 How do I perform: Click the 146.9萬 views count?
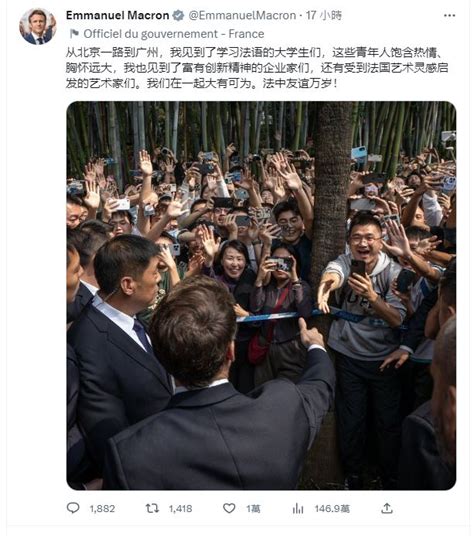click(332, 509)
